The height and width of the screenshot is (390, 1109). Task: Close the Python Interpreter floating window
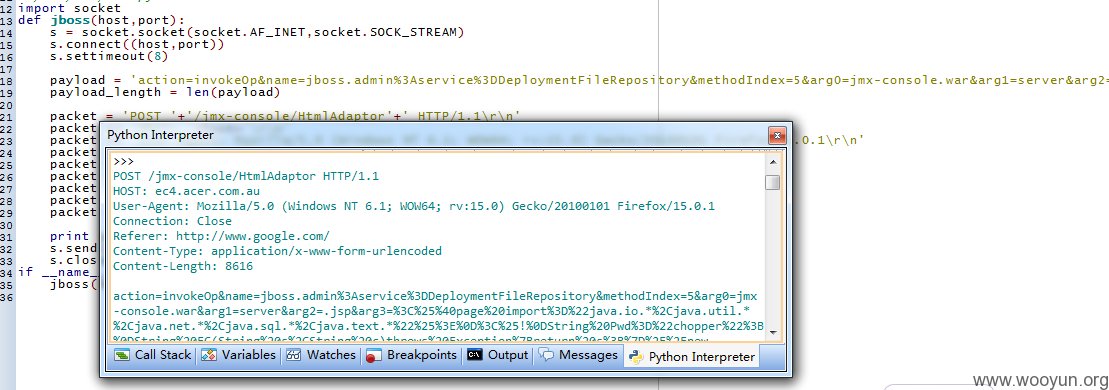click(x=777, y=135)
